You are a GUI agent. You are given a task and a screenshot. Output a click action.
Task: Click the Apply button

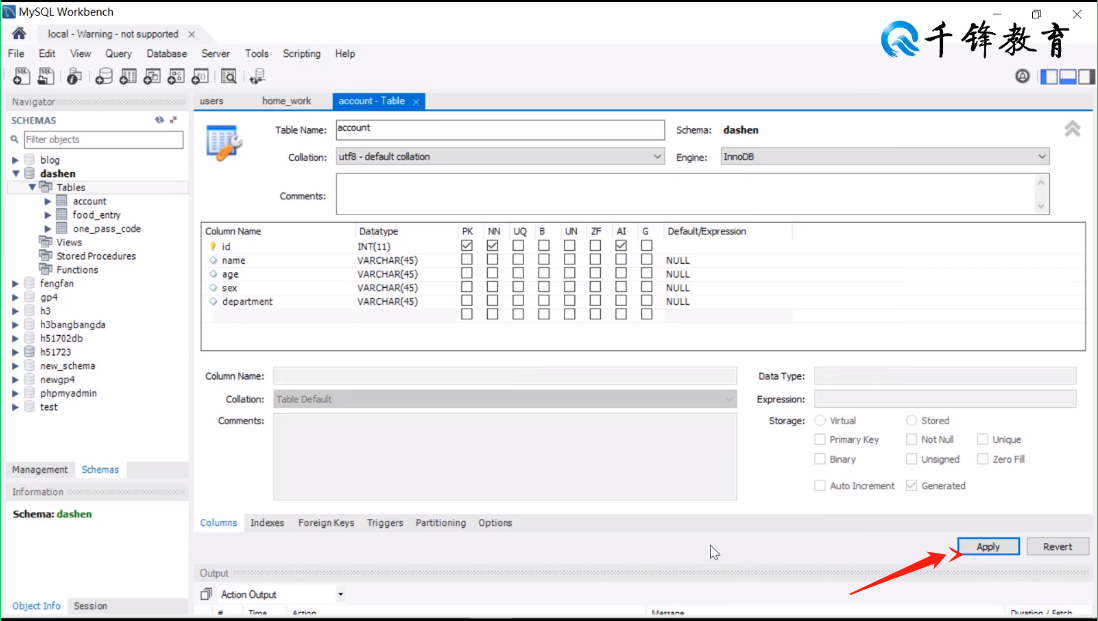click(x=988, y=547)
